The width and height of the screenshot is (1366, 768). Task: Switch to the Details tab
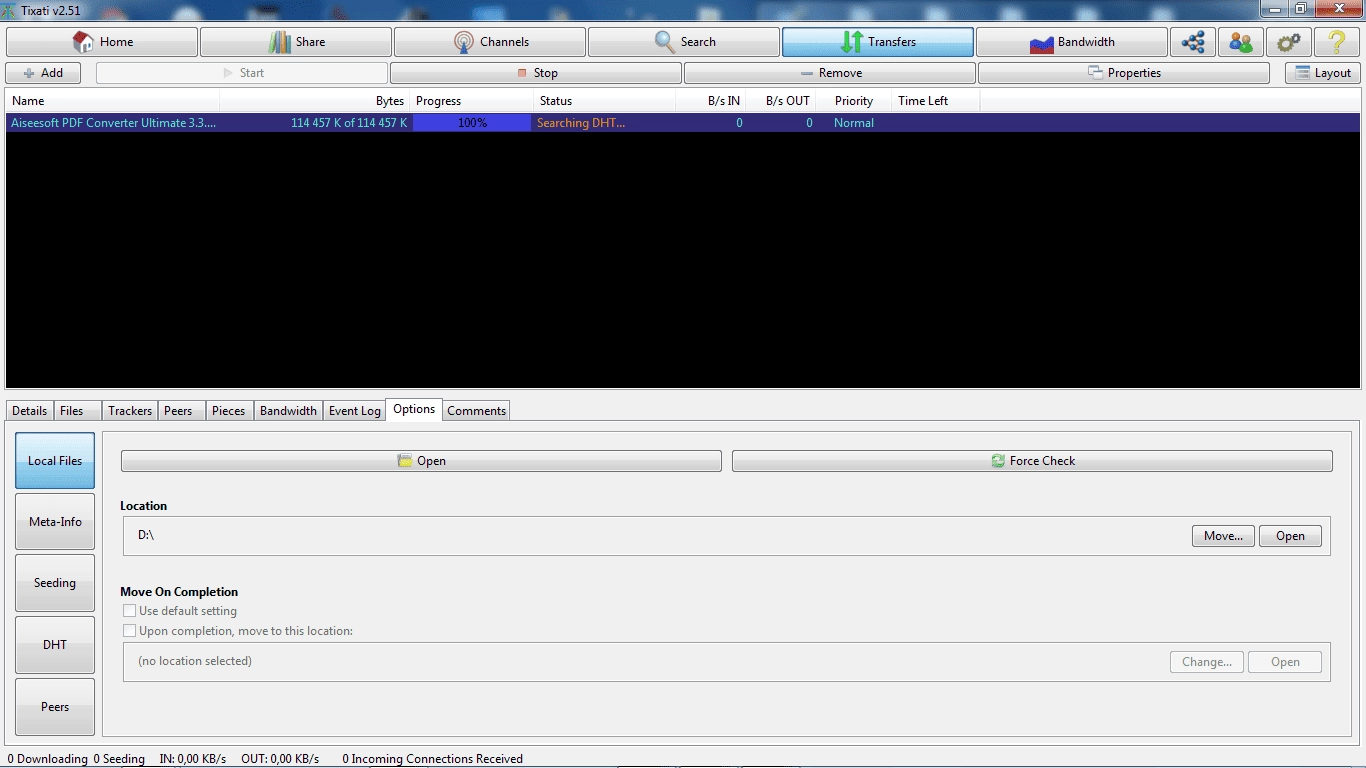(30, 411)
